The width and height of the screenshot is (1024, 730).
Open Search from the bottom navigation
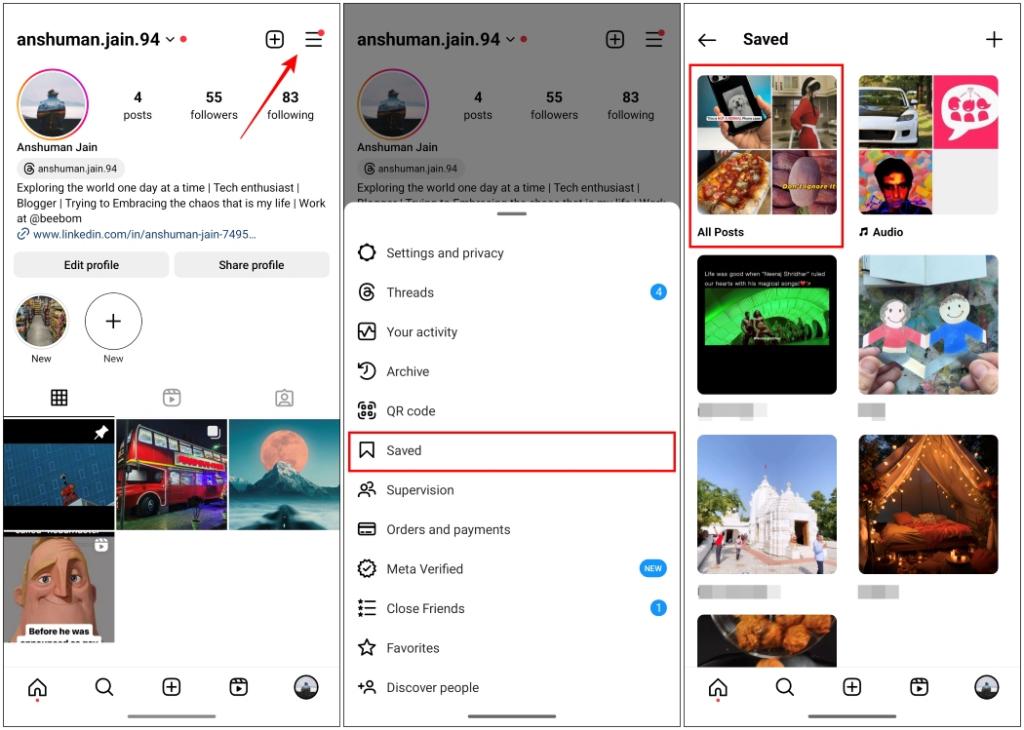105,687
